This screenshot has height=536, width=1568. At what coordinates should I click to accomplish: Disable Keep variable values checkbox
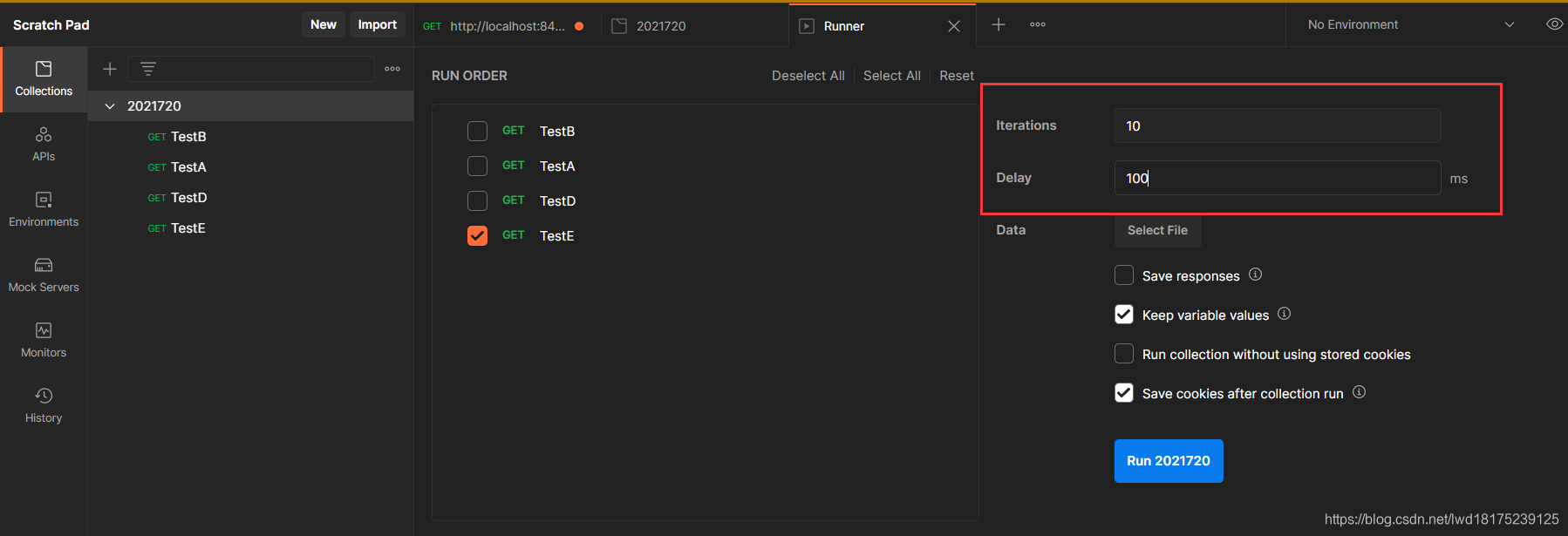pos(1124,315)
